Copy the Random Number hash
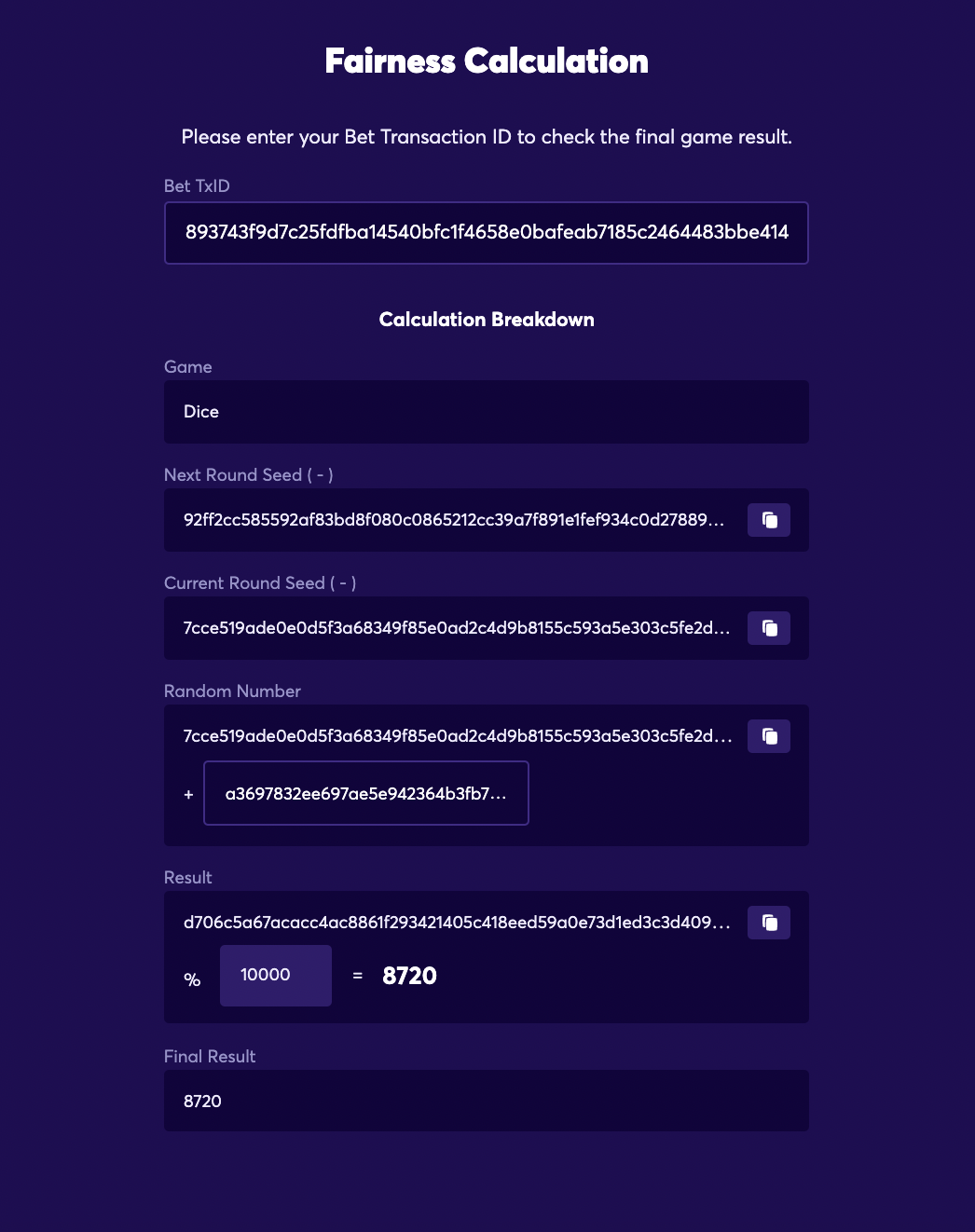This screenshot has height=1232, width=975. [769, 736]
